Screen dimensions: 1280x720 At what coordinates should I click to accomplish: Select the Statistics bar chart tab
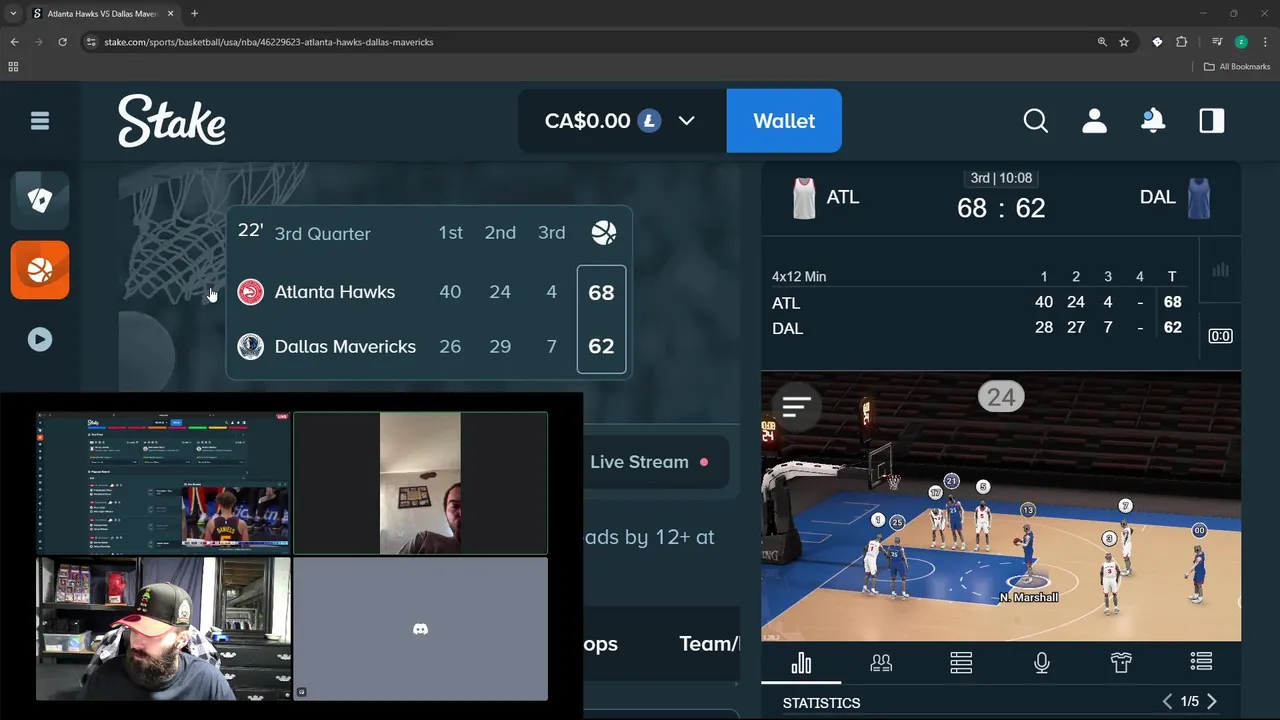click(801, 663)
